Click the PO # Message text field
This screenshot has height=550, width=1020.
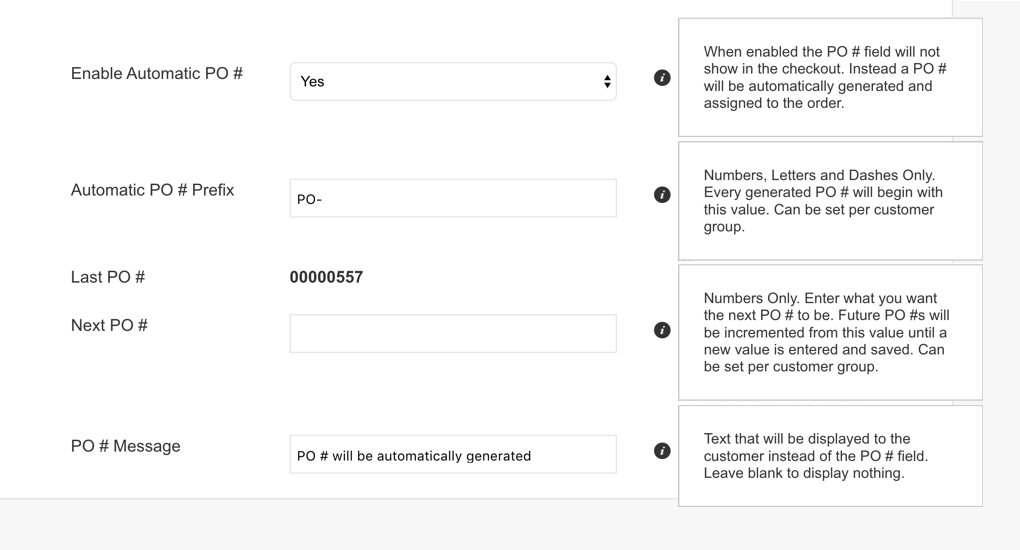click(x=453, y=454)
